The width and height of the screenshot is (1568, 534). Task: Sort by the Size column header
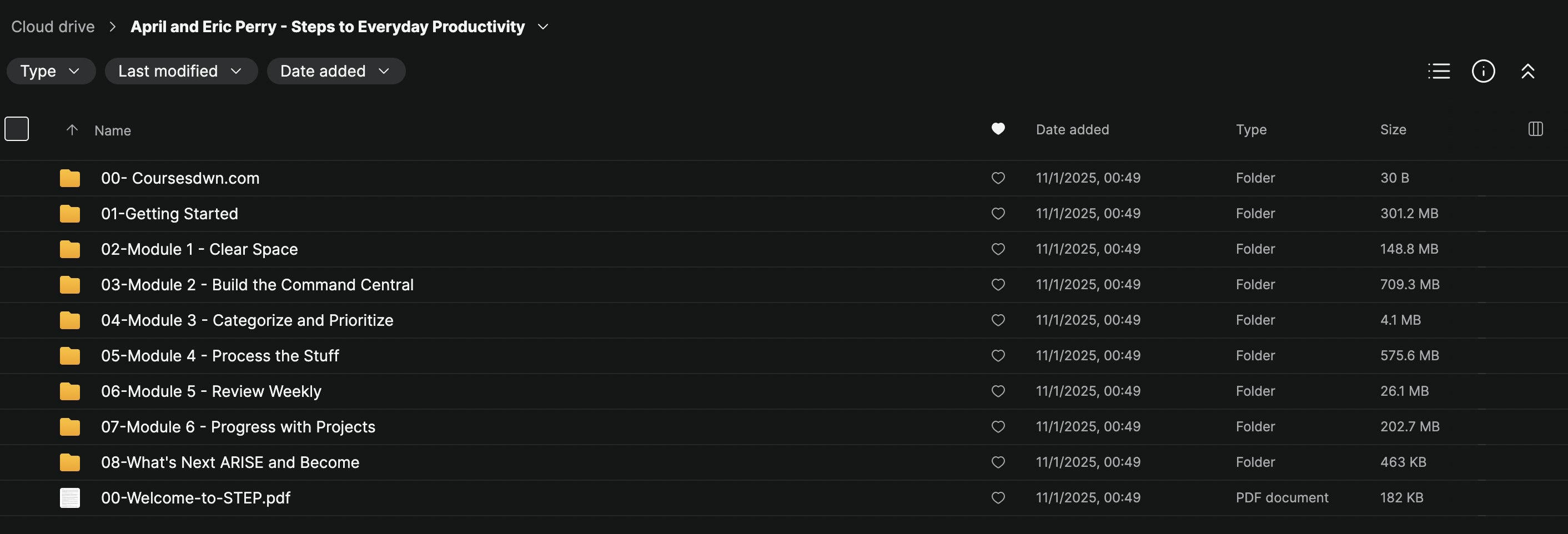coord(1393,129)
